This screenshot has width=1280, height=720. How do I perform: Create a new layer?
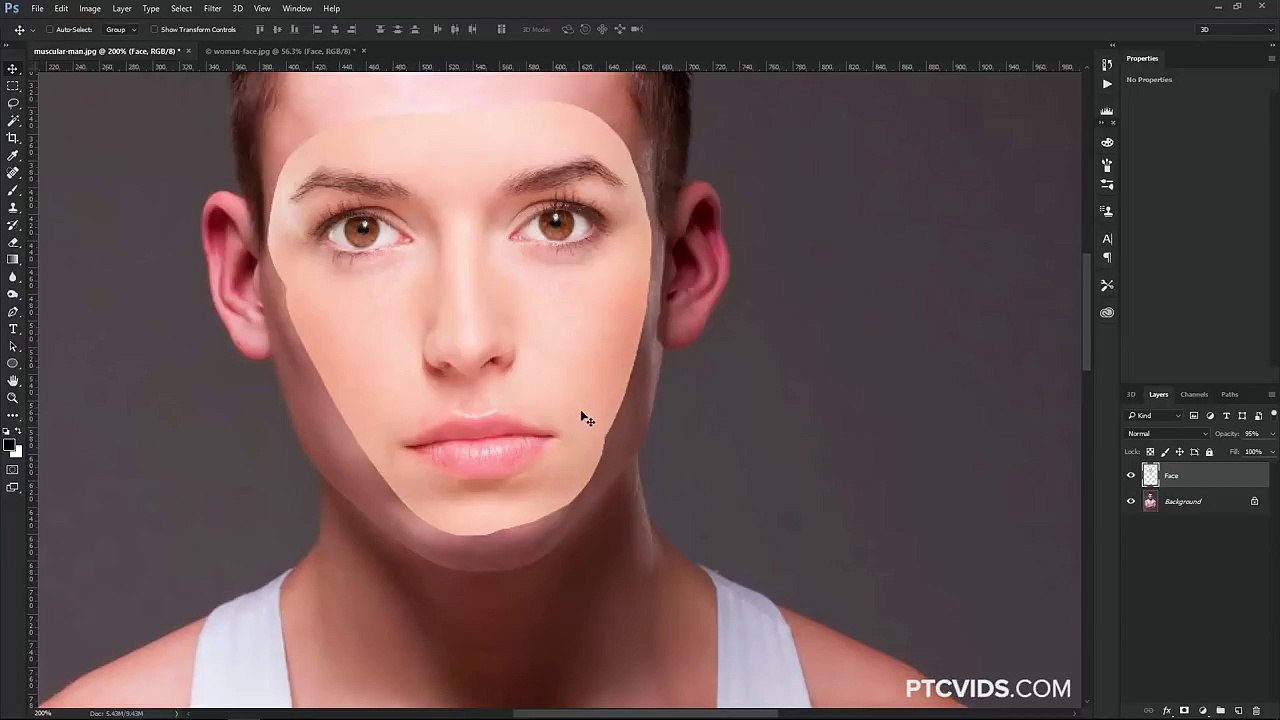click(x=1238, y=711)
